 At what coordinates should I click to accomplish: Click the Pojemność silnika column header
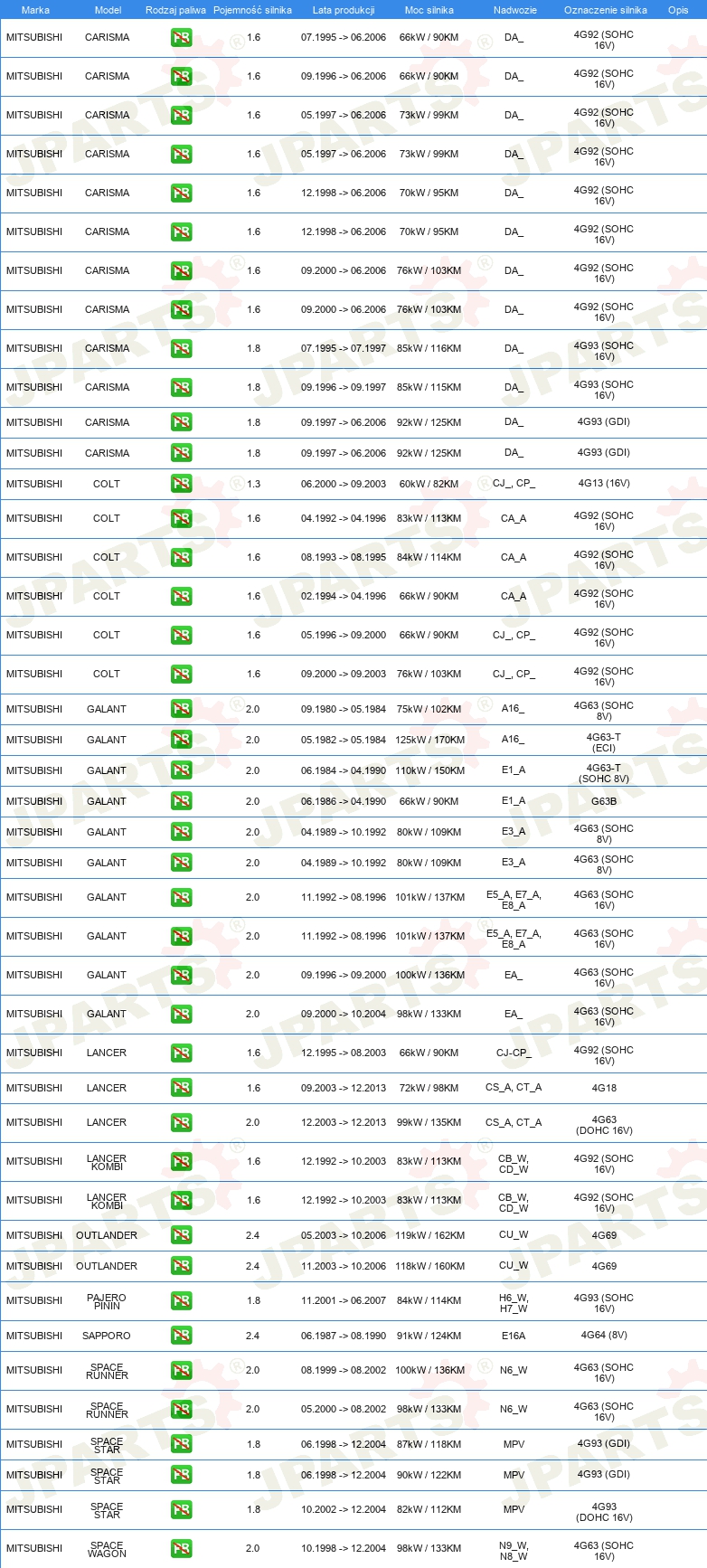click(252, 10)
